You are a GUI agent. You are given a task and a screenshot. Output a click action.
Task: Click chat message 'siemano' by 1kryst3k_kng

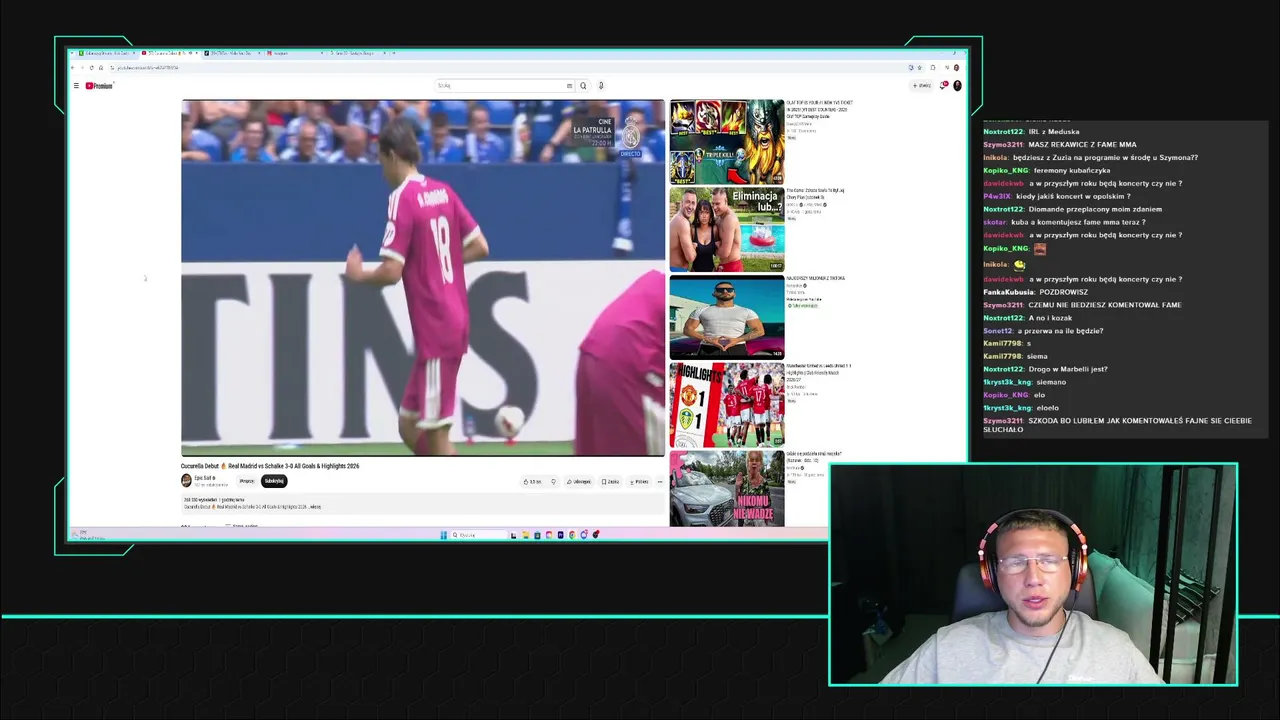tap(1051, 383)
